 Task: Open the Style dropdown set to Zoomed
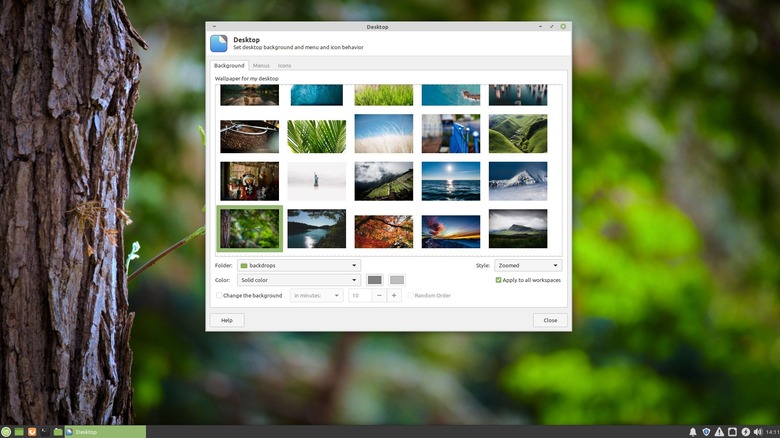click(528, 265)
